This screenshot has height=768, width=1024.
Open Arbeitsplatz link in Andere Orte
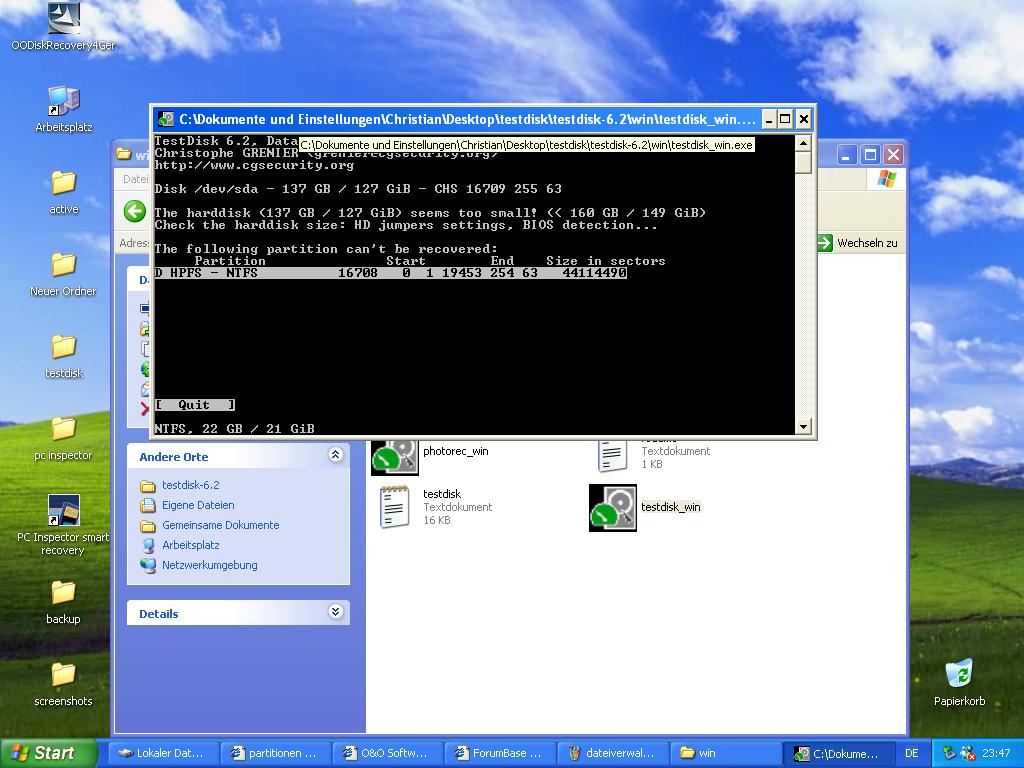pos(191,545)
